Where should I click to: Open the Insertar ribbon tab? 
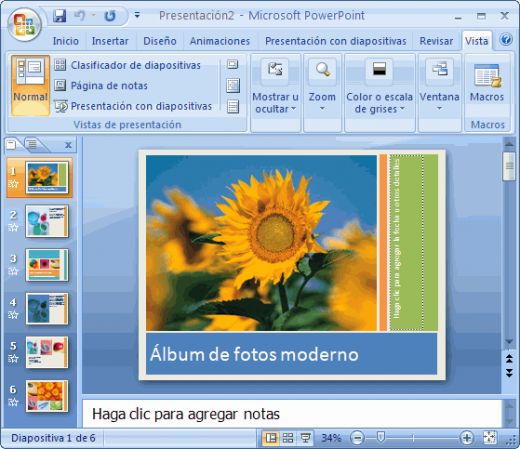point(110,41)
